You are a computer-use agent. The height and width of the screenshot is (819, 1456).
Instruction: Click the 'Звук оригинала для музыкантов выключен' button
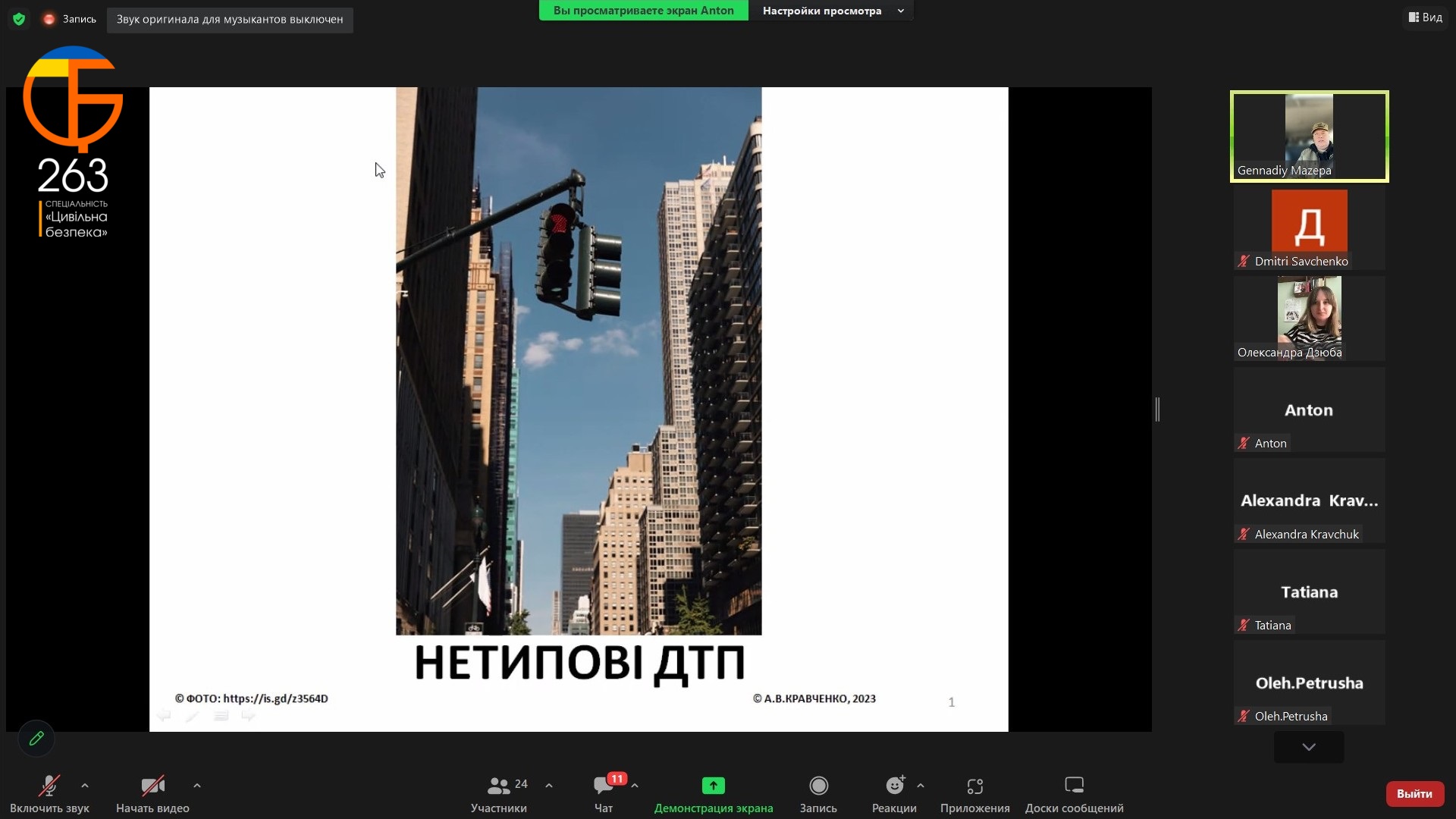click(230, 20)
